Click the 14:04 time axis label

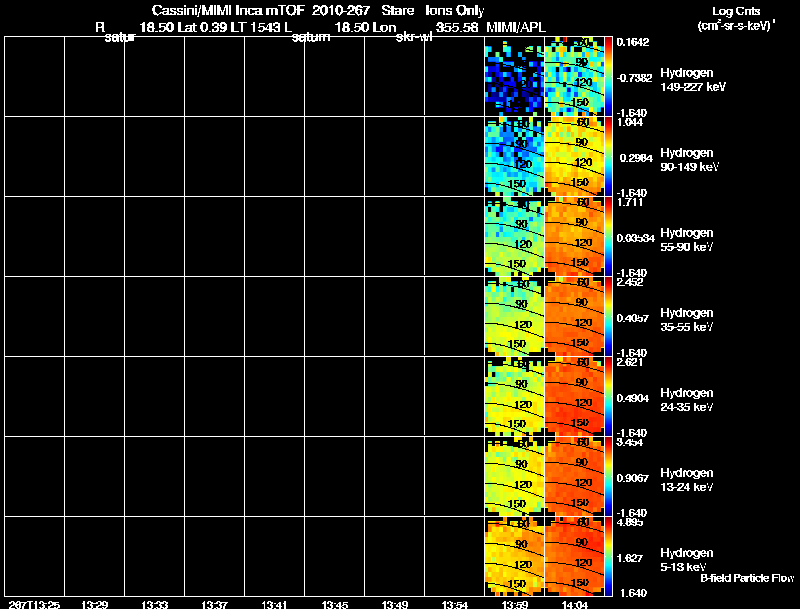pyautogui.click(x=574, y=604)
